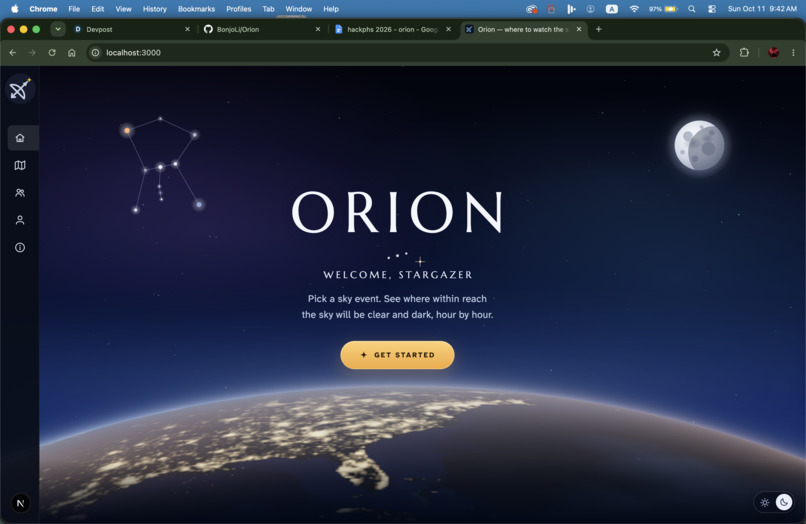Click the Chrome home button
Screen dimensions: 806x524
[72, 52]
